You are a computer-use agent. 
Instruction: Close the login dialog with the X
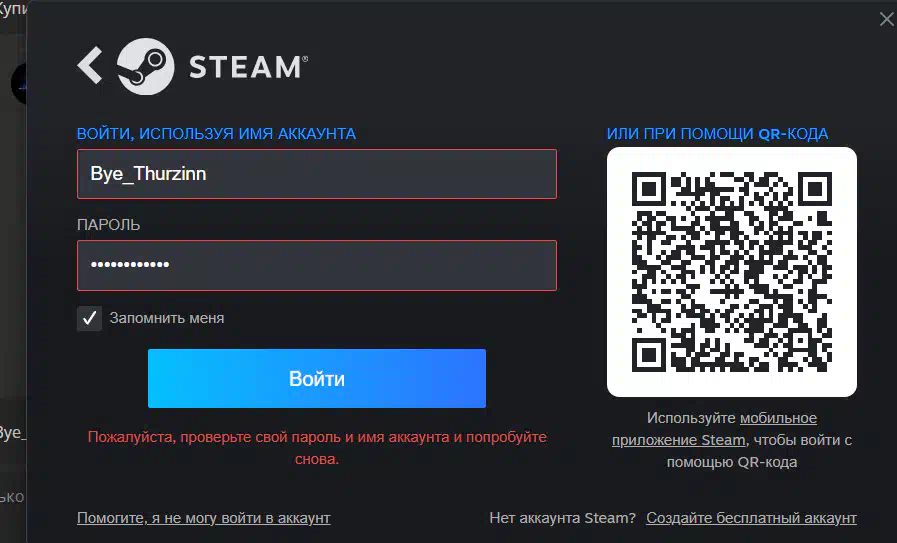(886, 19)
